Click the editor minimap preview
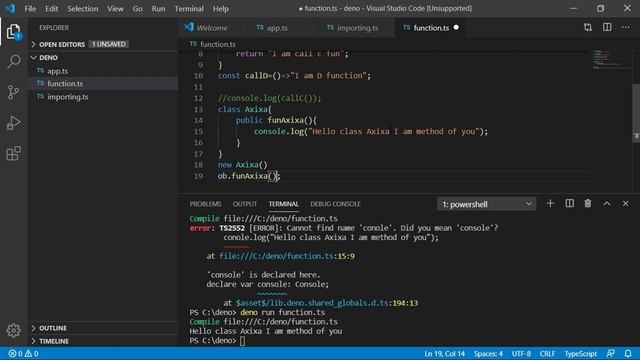The width and height of the screenshot is (640, 360). click(x=608, y=59)
